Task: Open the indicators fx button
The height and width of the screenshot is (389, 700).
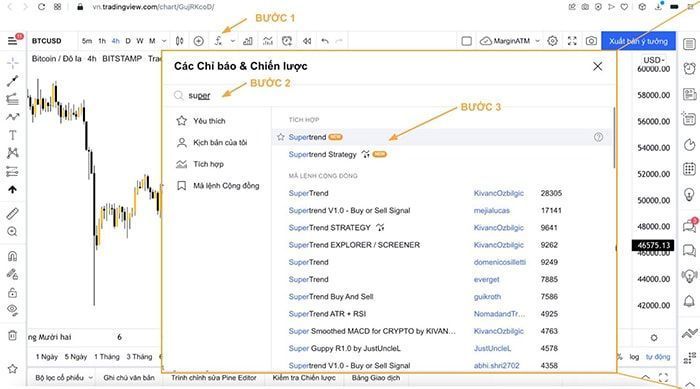Action: [218, 41]
